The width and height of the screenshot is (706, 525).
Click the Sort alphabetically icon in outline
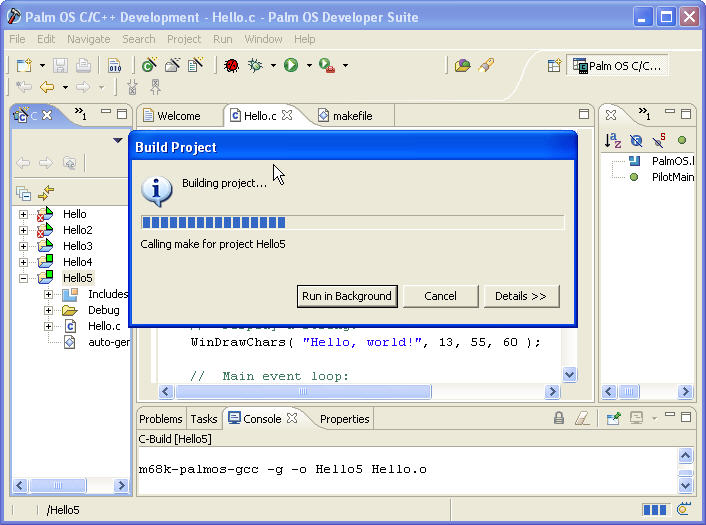[613, 141]
